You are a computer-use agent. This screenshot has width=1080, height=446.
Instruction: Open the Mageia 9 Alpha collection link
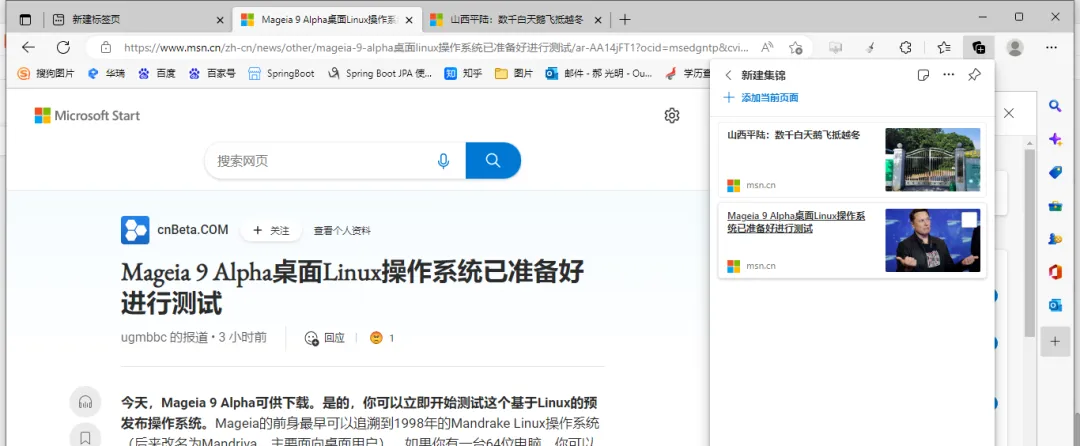click(x=796, y=222)
